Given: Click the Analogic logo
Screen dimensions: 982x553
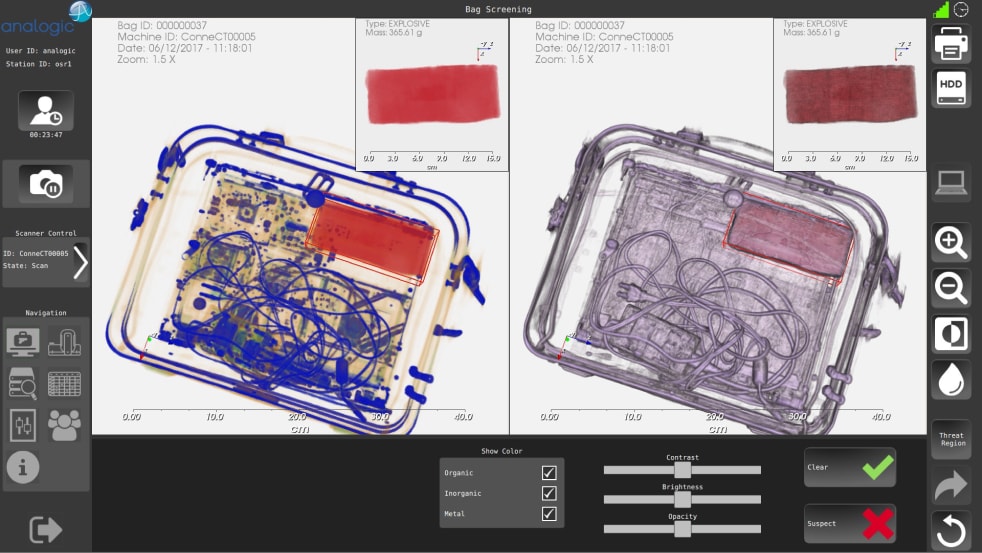Looking at the screenshot, I should click(x=44, y=20).
